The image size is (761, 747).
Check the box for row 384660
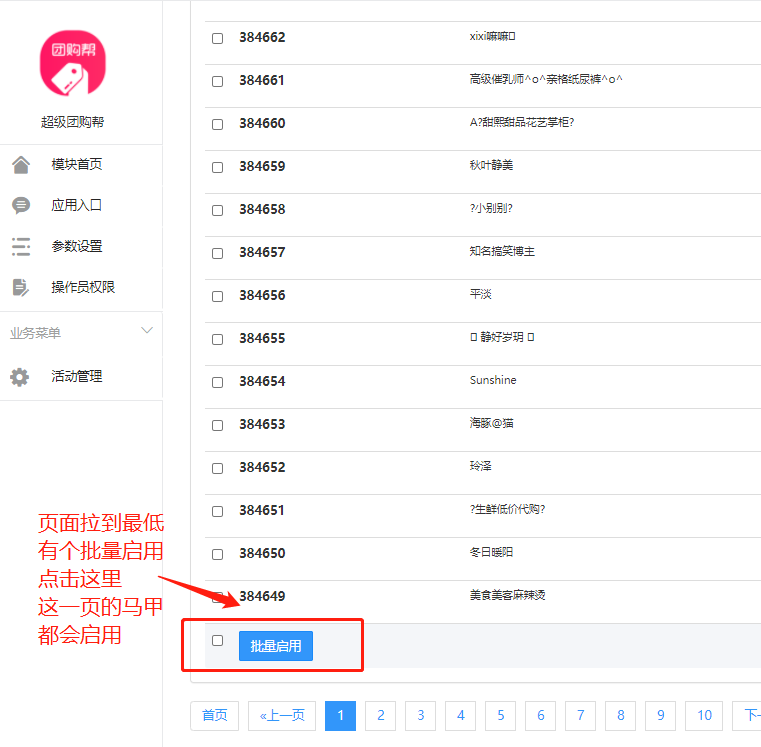point(217,124)
